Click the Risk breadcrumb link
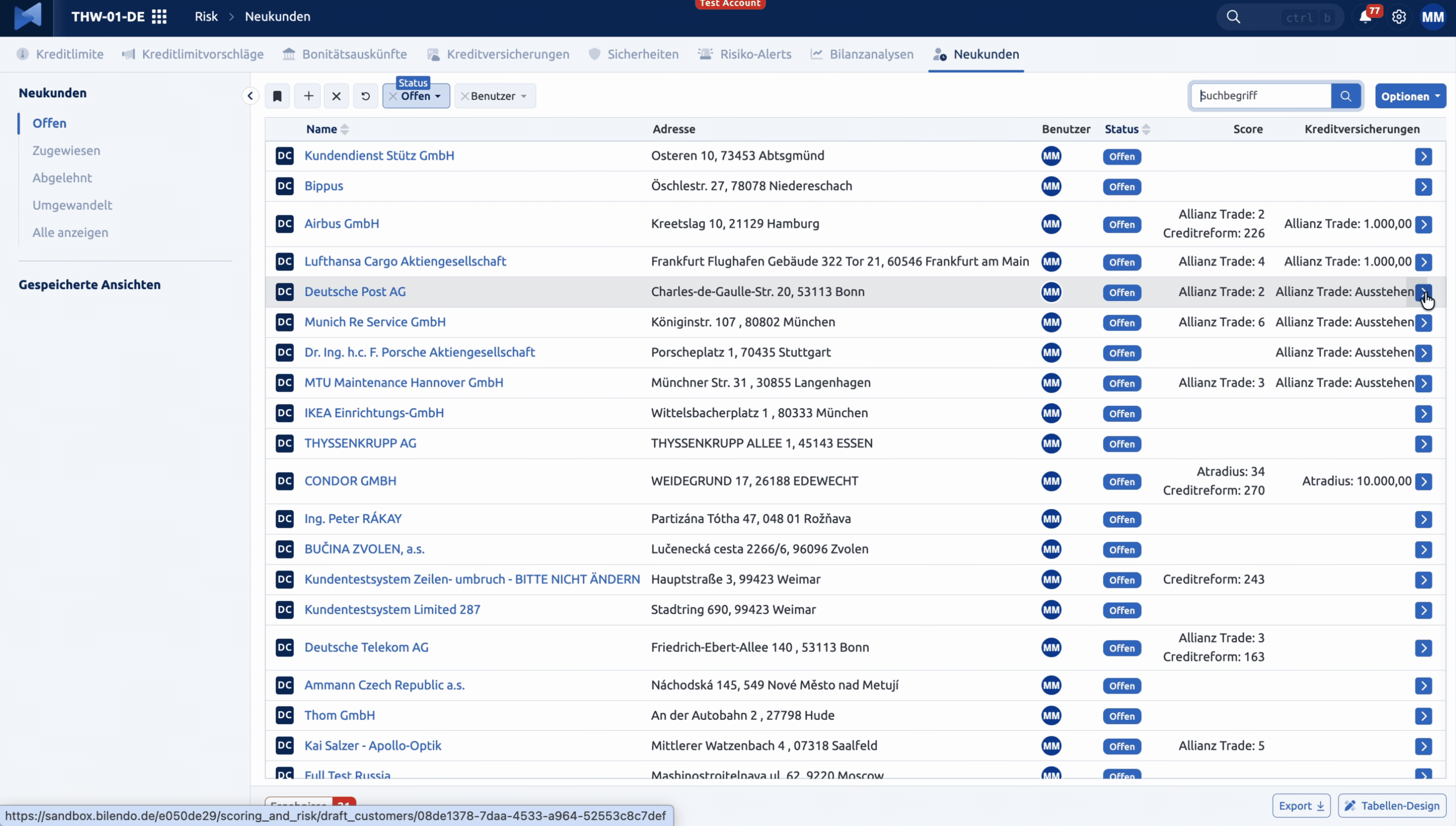Screen dimensions: 1456x826 coord(206,16)
